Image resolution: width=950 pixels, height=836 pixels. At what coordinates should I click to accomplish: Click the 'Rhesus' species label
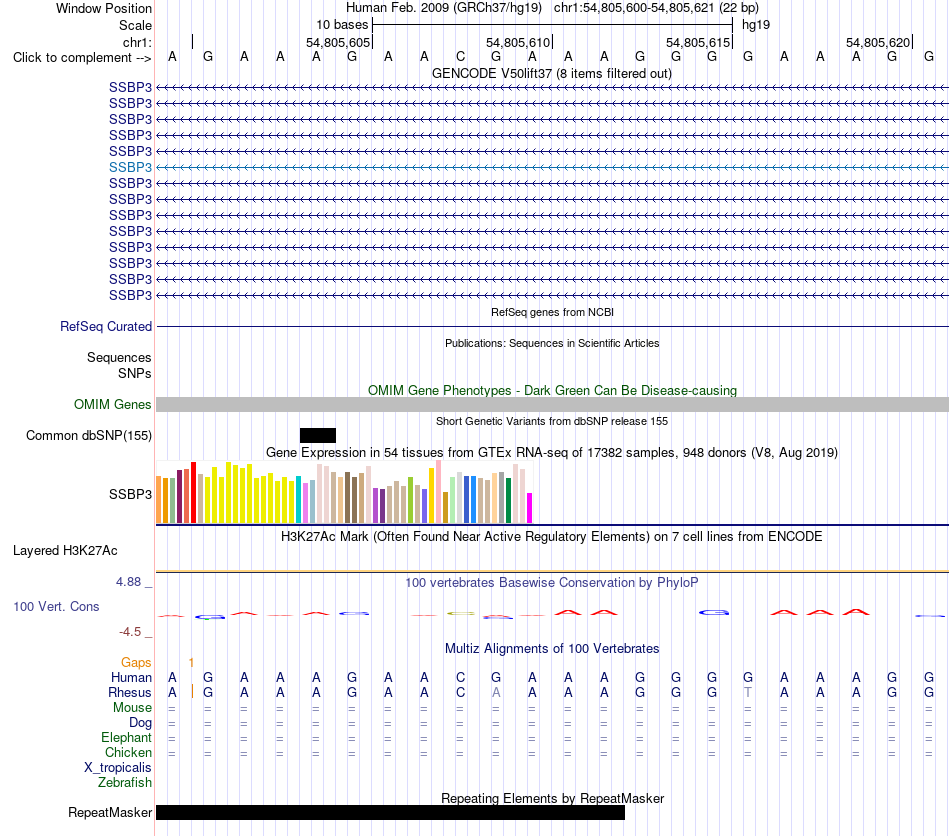(130, 692)
